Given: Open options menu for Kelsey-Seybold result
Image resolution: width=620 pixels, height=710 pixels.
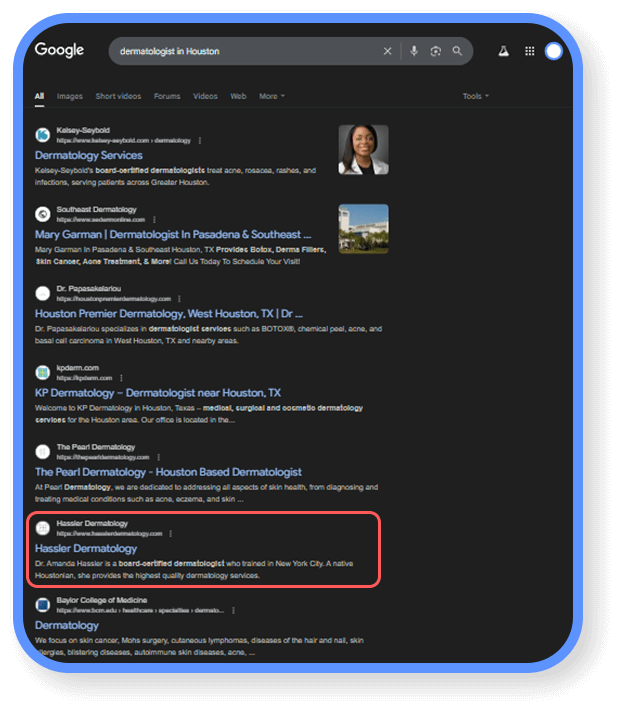Looking at the screenshot, I should (x=200, y=141).
